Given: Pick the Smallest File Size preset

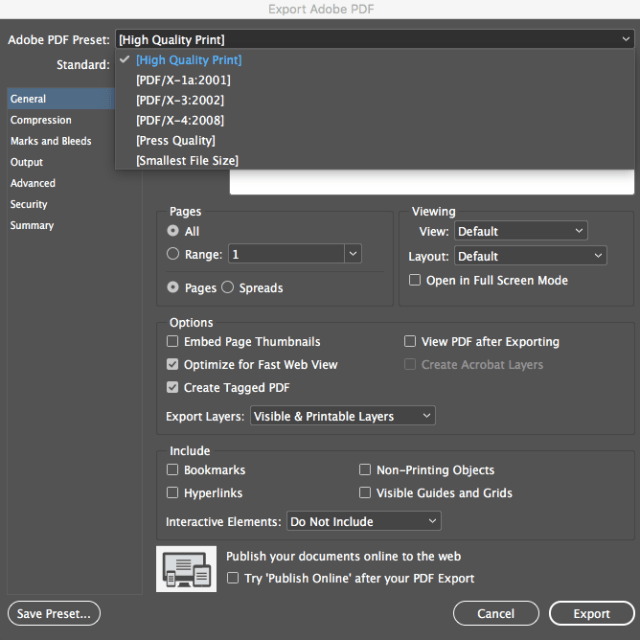Looking at the screenshot, I should pos(187,160).
